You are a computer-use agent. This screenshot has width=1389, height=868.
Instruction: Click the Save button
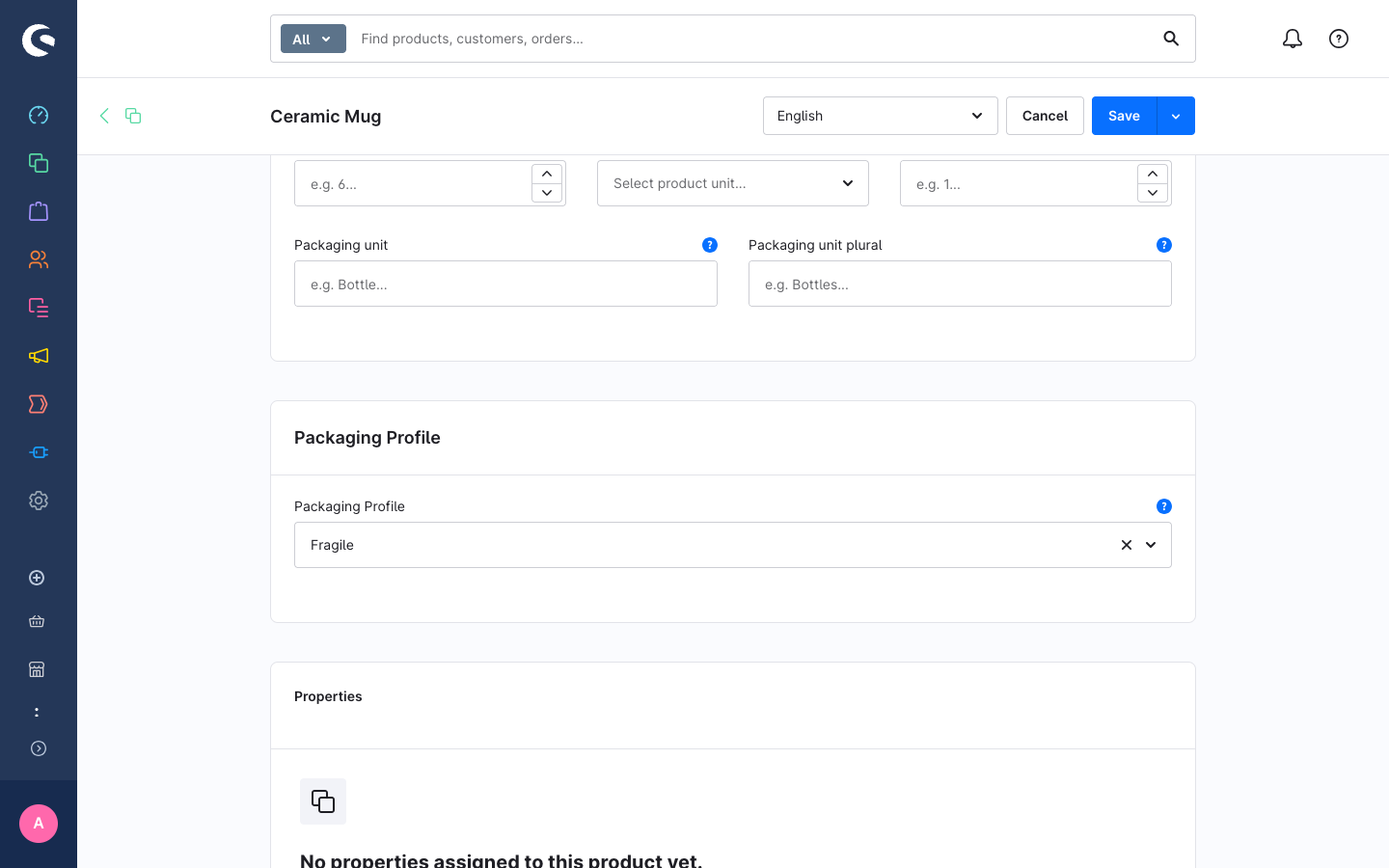[x=1124, y=116]
